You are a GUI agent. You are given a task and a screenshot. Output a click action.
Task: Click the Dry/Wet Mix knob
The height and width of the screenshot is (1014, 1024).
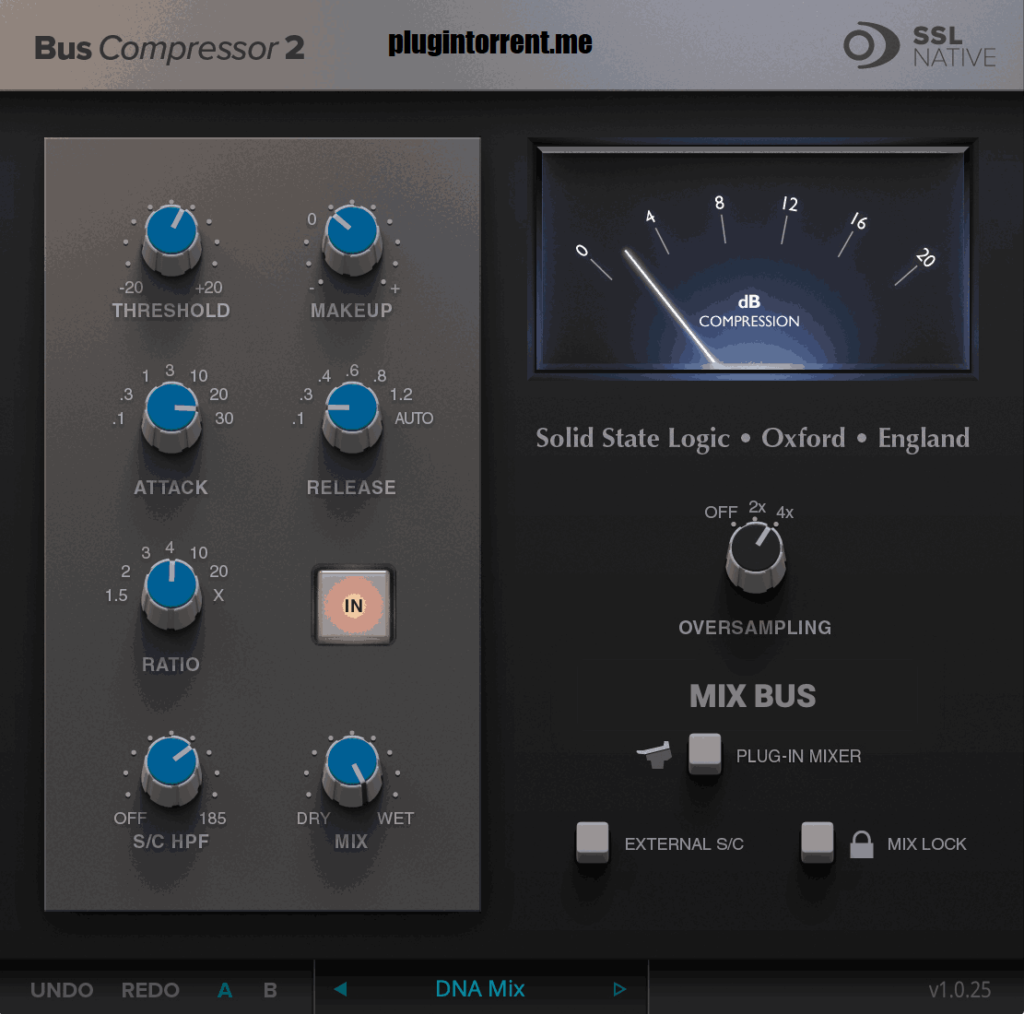coord(351,770)
